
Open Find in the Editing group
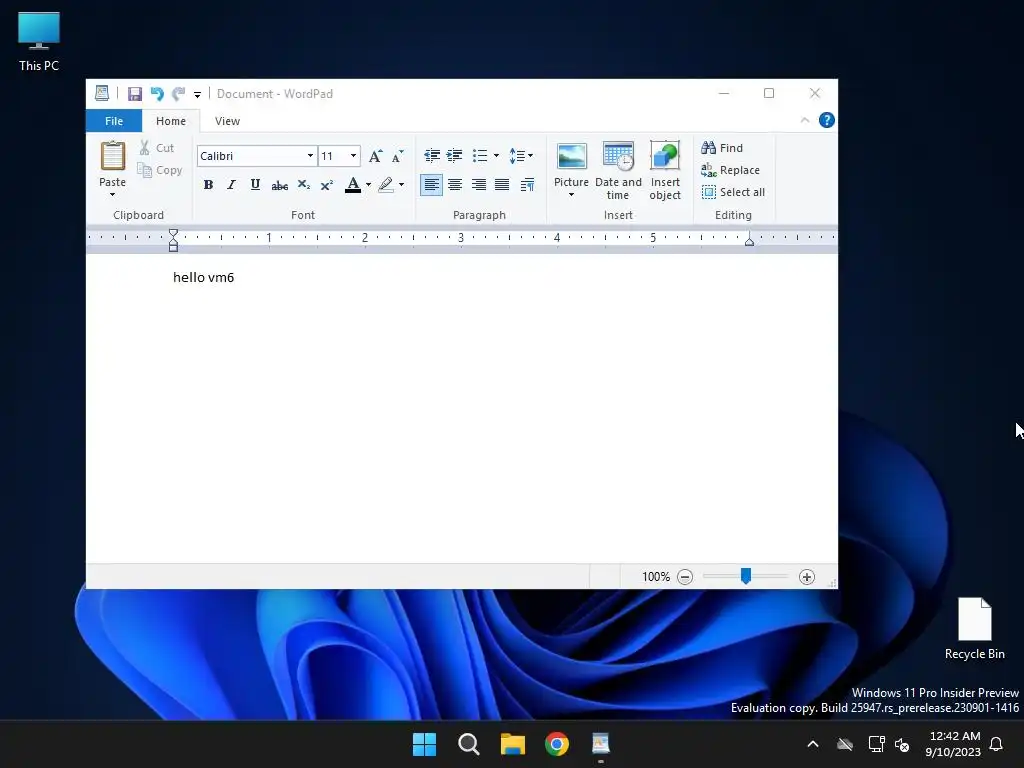[x=722, y=148]
